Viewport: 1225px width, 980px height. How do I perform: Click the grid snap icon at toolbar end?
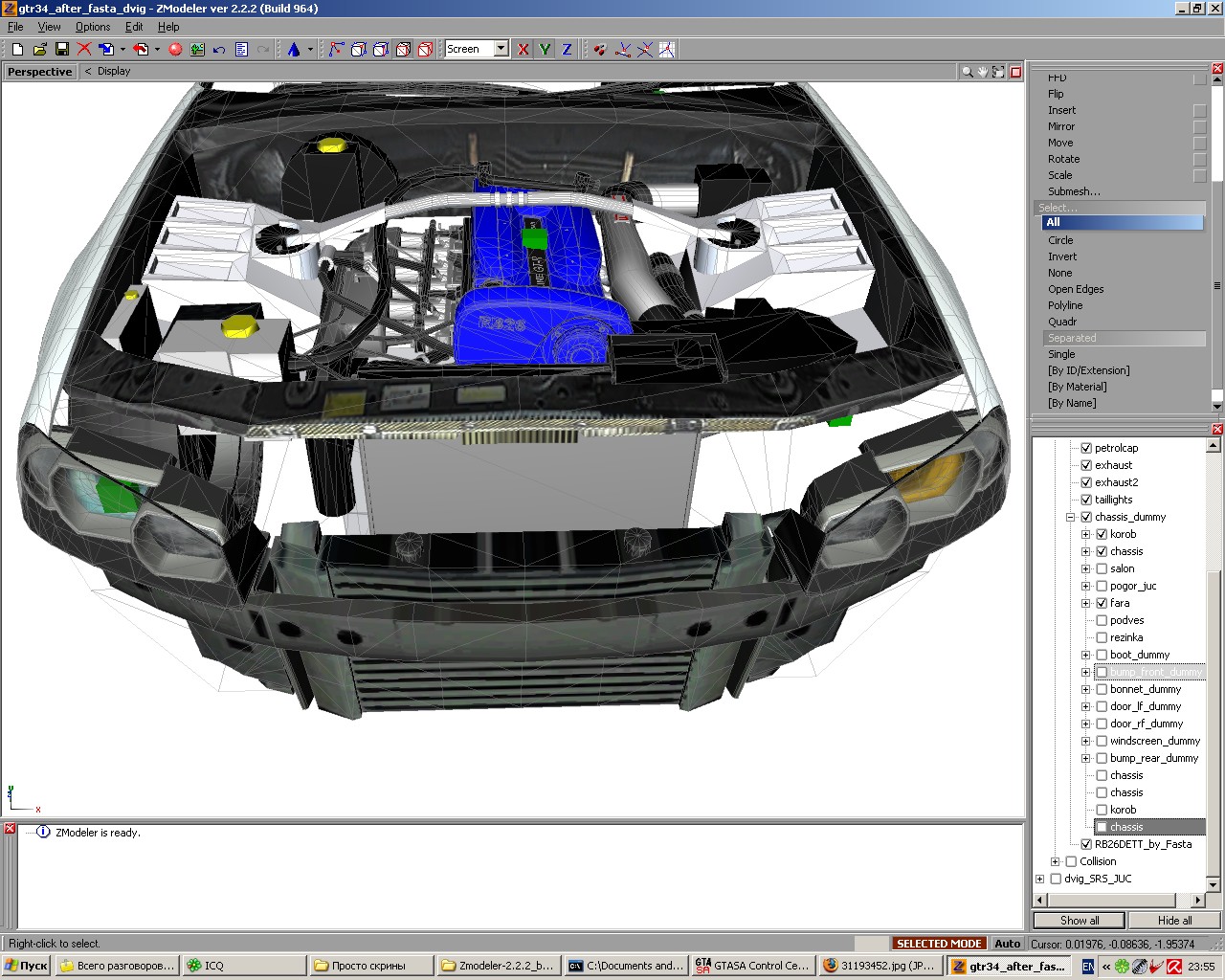pyautogui.click(x=667, y=49)
